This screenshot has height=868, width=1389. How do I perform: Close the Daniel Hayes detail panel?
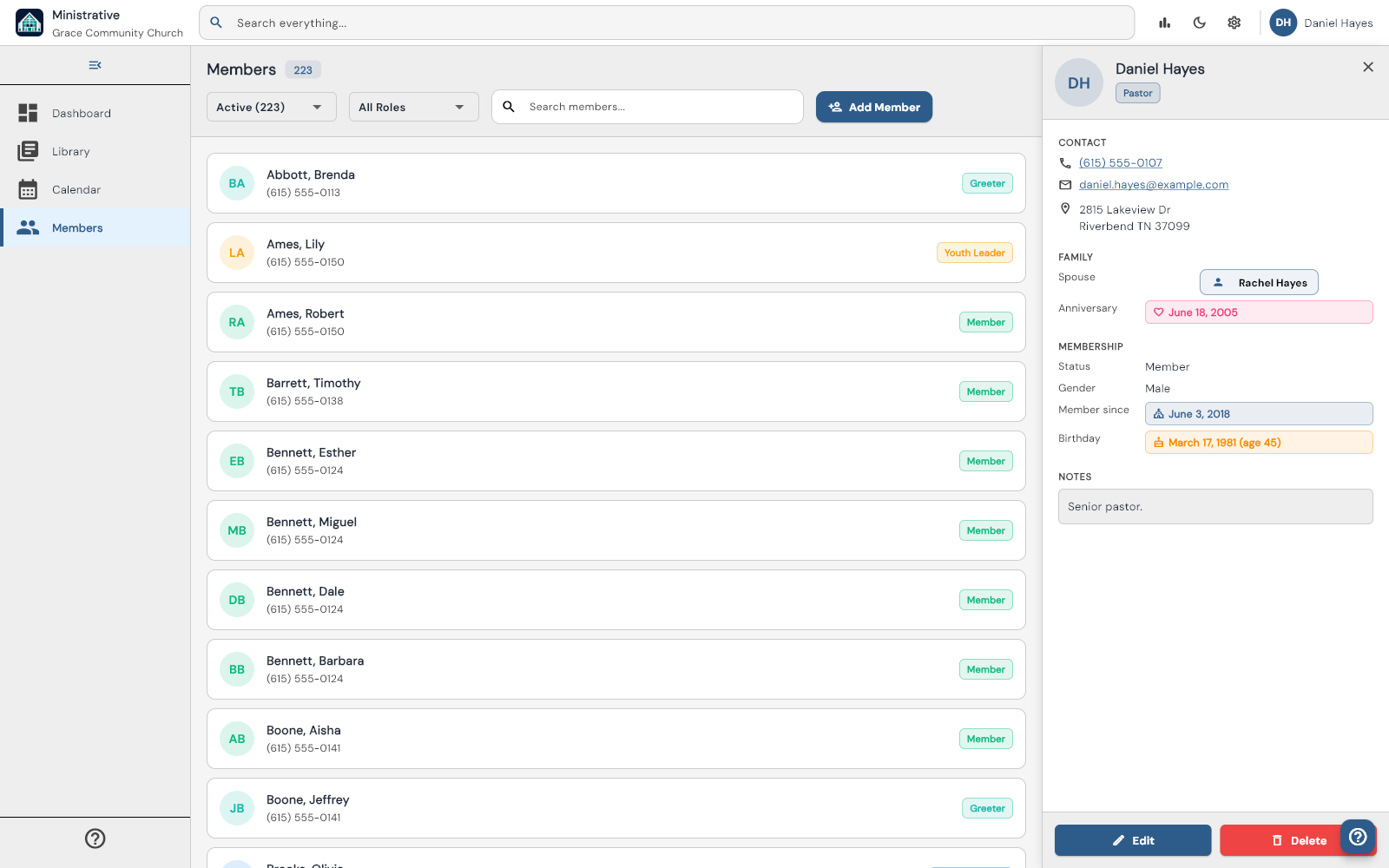pyautogui.click(x=1368, y=67)
